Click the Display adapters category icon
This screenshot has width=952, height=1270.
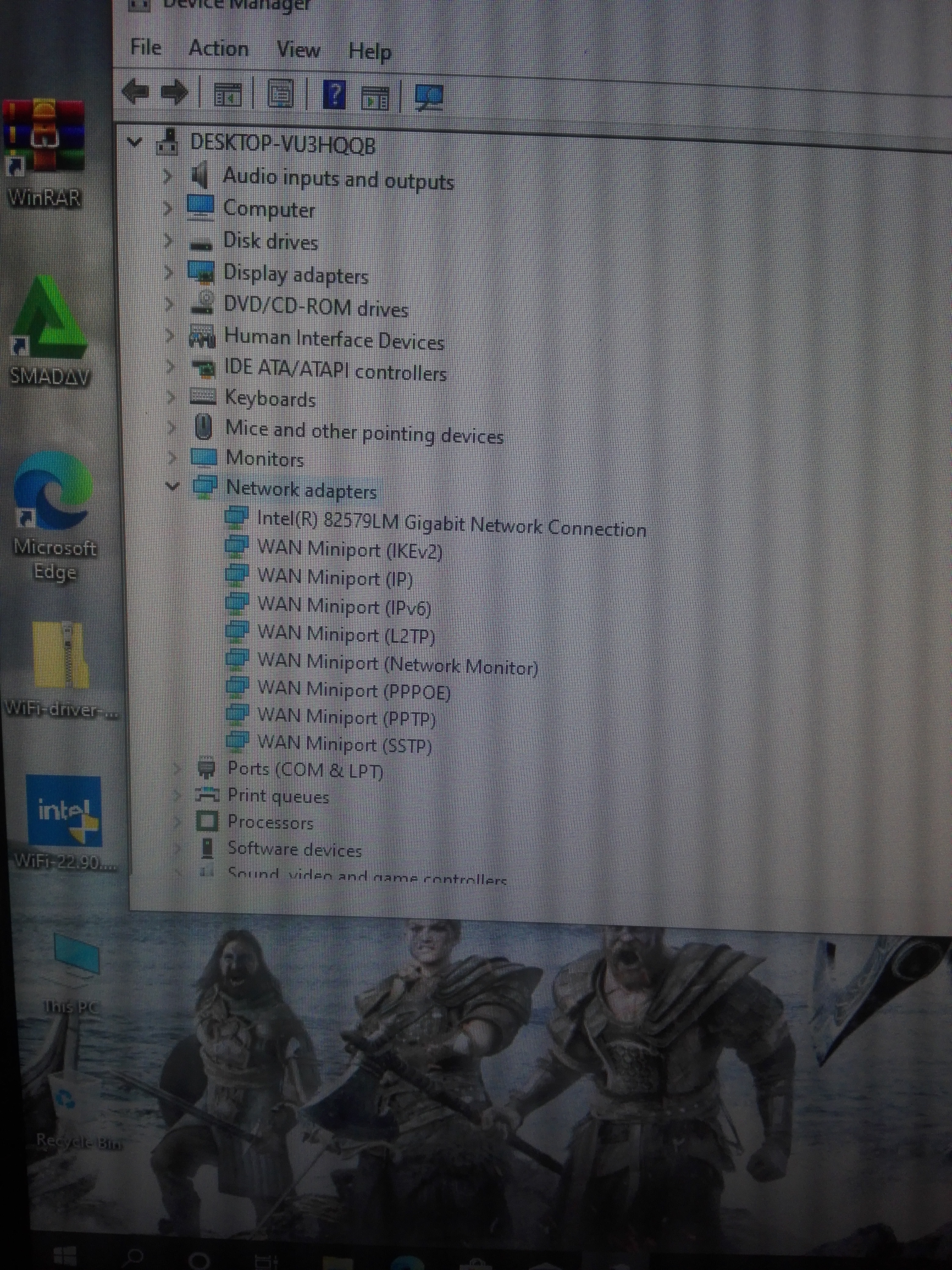click(201, 272)
